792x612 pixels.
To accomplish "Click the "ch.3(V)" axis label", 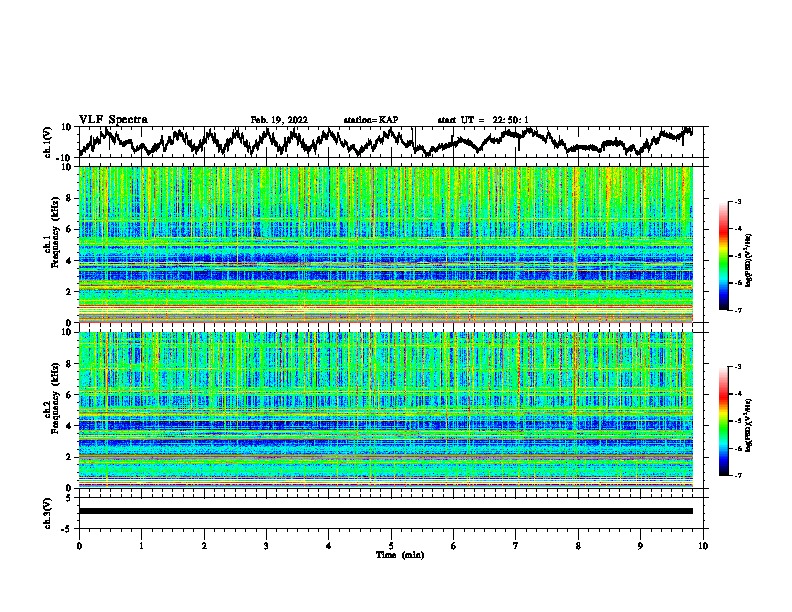I will click(x=48, y=514).
